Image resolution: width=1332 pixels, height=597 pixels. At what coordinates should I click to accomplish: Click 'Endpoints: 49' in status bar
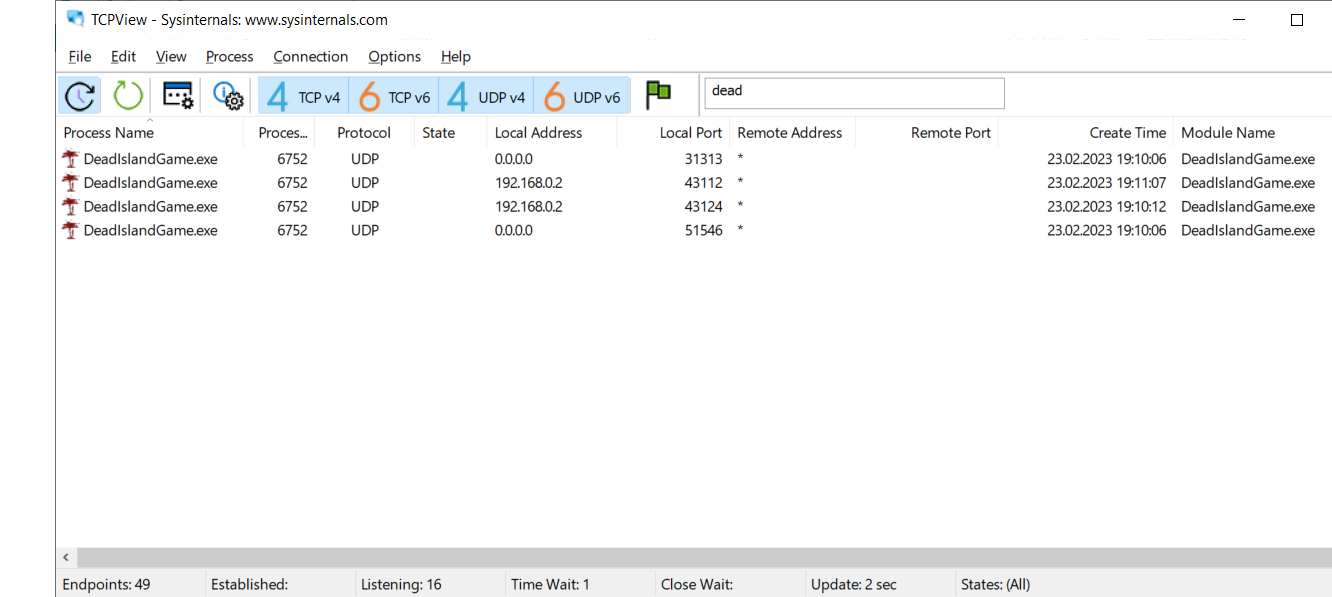[106, 584]
